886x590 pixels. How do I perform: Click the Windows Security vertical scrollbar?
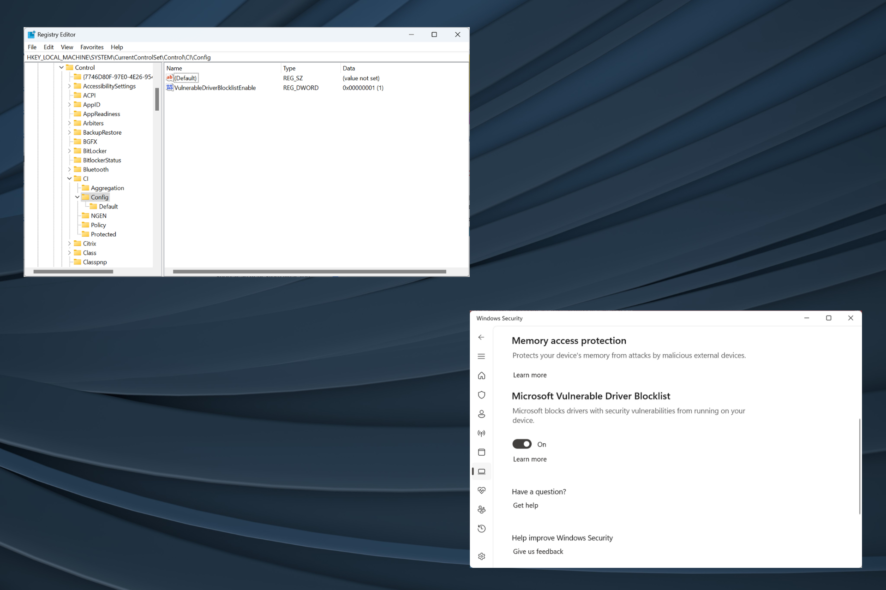coord(859,466)
